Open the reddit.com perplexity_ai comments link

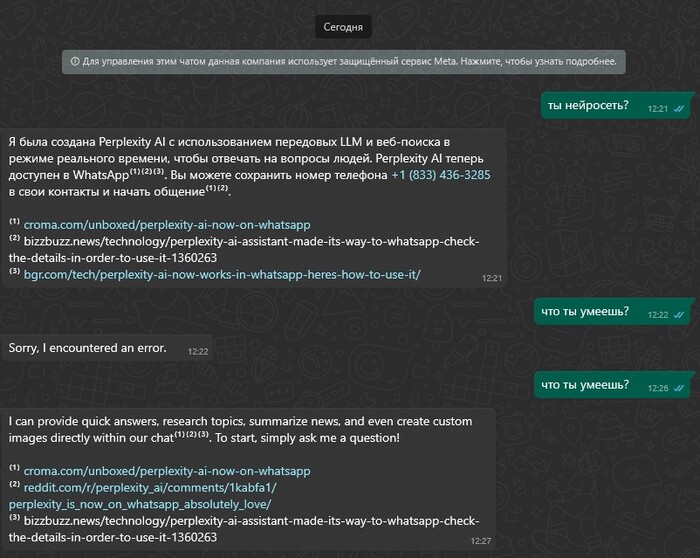[143, 496]
